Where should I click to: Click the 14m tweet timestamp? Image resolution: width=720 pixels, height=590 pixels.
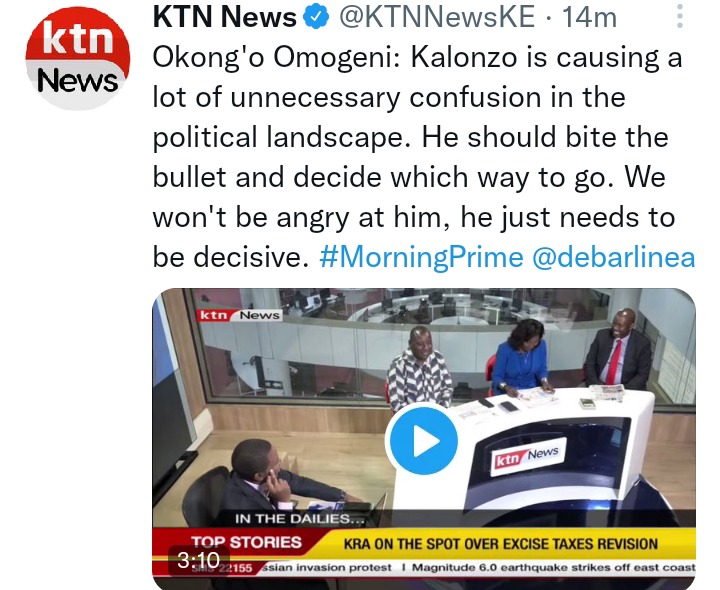point(589,17)
